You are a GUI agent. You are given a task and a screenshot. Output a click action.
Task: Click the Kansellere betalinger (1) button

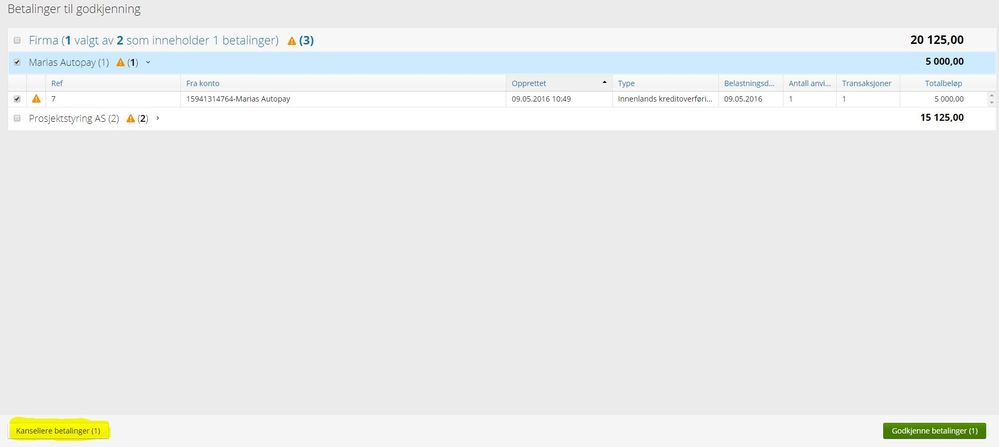click(x=59, y=431)
